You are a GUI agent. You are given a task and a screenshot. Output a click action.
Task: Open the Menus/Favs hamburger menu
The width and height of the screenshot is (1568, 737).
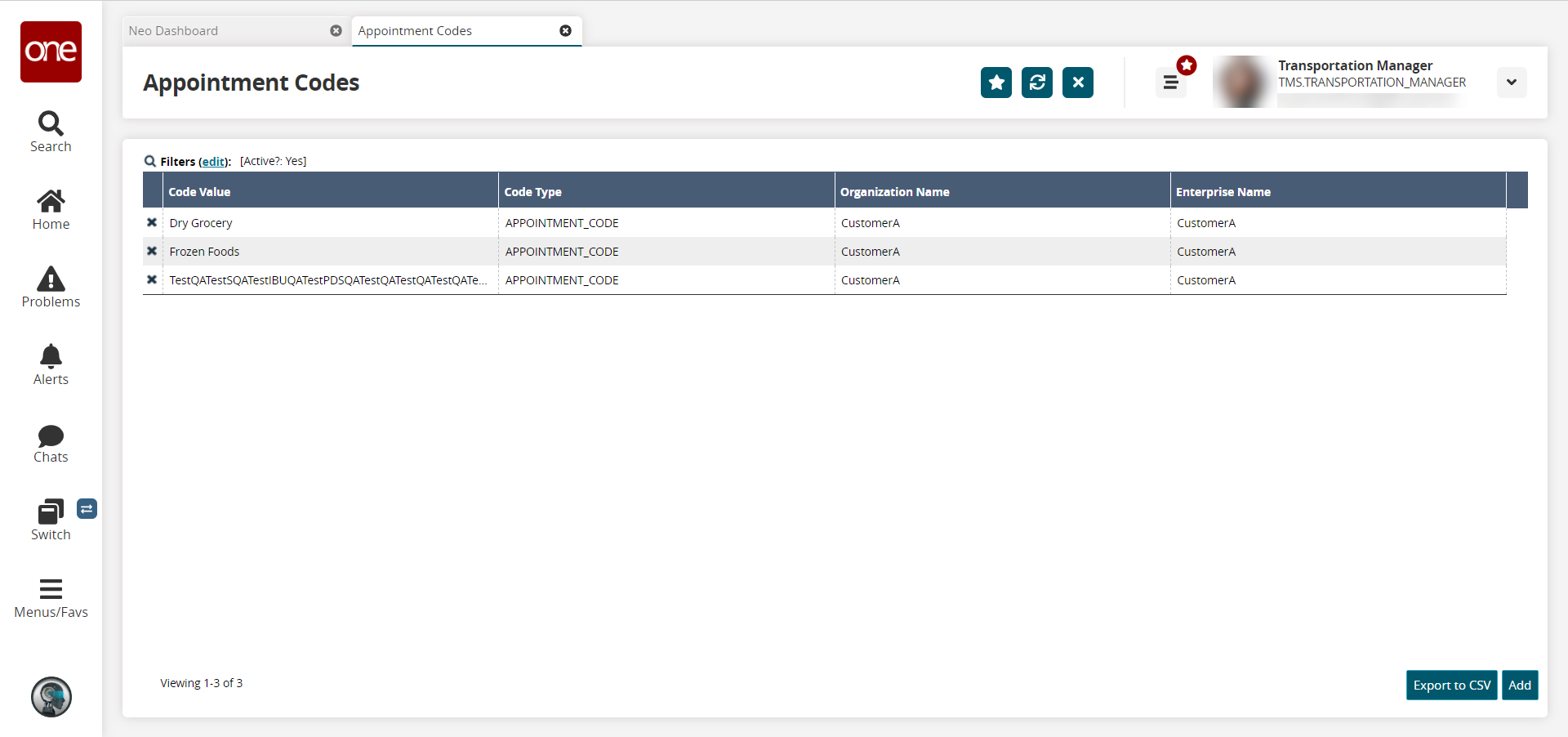51,597
